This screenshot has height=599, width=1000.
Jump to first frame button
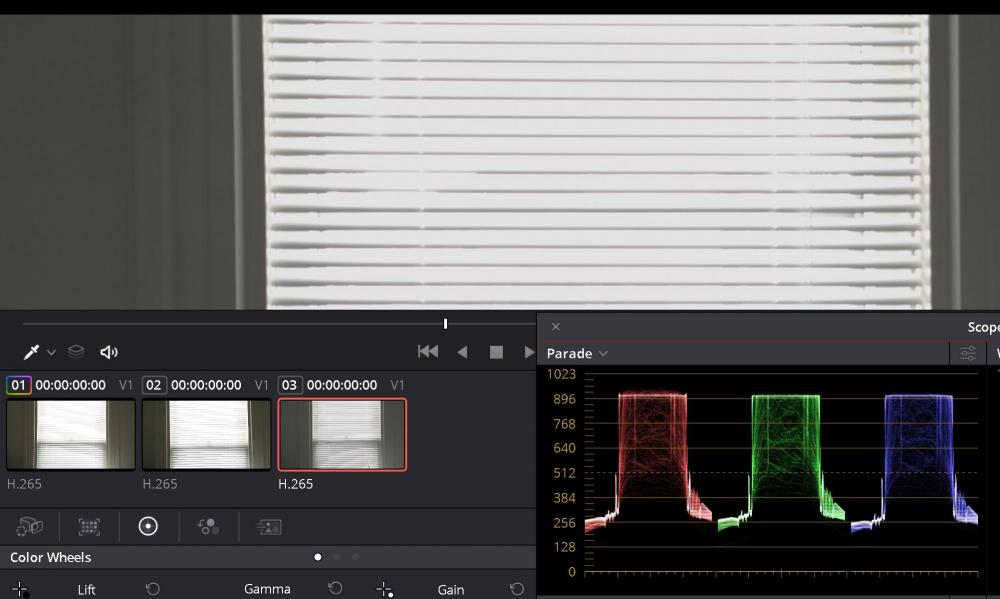[x=428, y=351]
